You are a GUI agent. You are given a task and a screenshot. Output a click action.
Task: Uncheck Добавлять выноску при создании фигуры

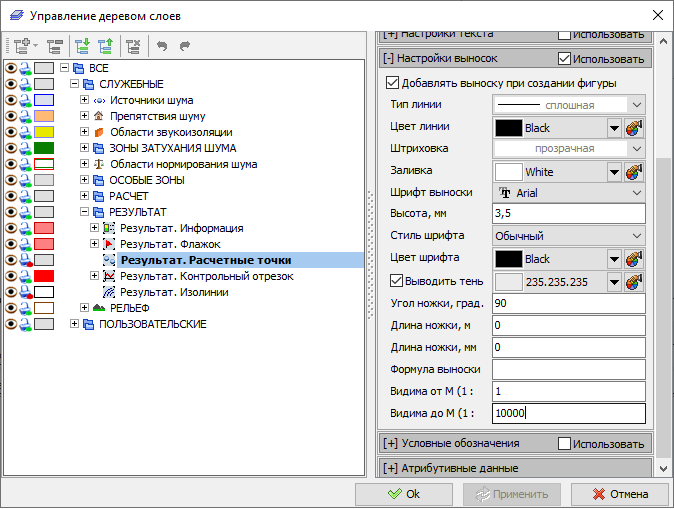coord(393,83)
